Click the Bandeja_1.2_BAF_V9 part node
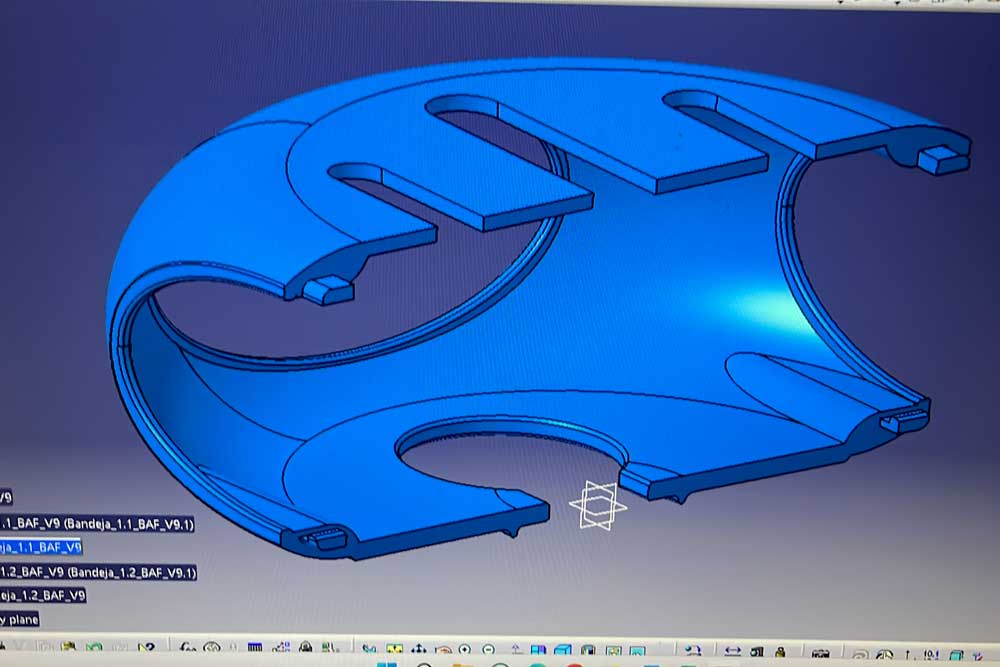This screenshot has height=667, width=1000. (x=42, y=596)
